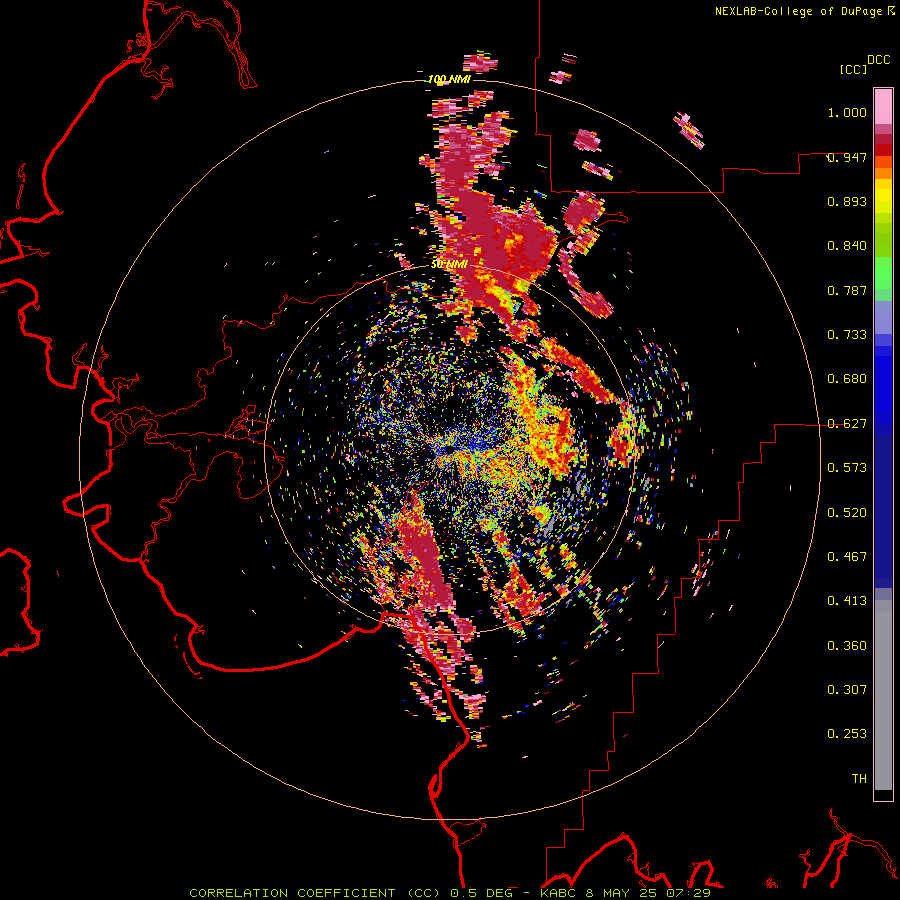Select the 0.947 scale value

tap(847, 157)
